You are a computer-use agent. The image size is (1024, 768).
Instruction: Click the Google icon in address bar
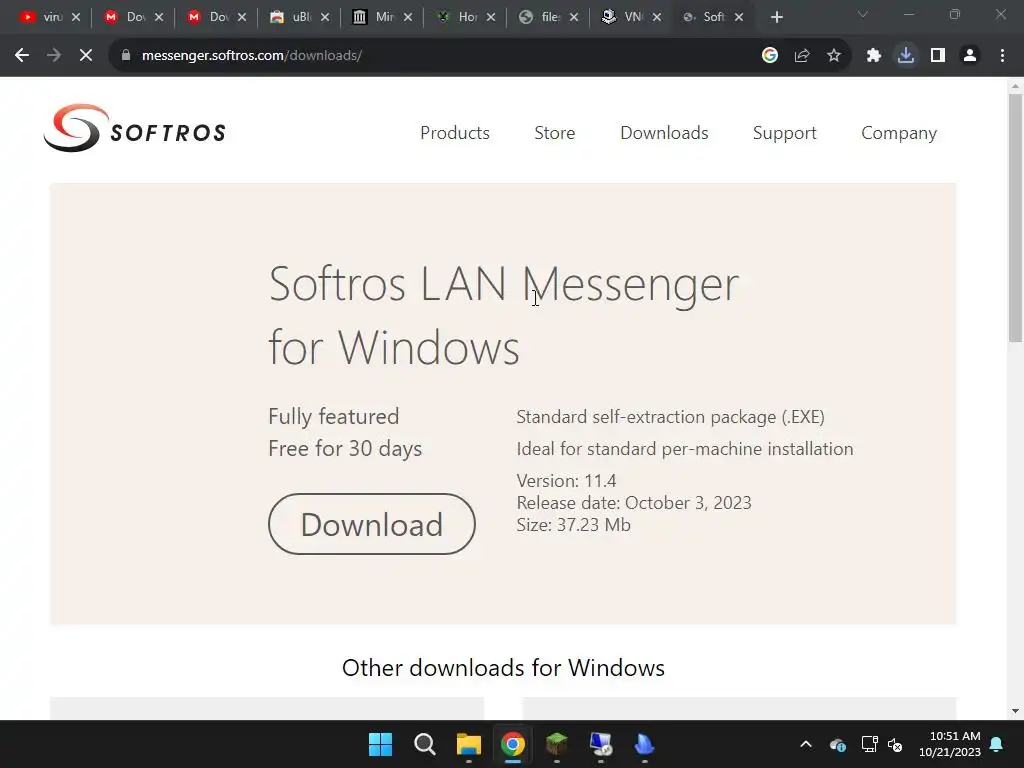tap(770, 56)
